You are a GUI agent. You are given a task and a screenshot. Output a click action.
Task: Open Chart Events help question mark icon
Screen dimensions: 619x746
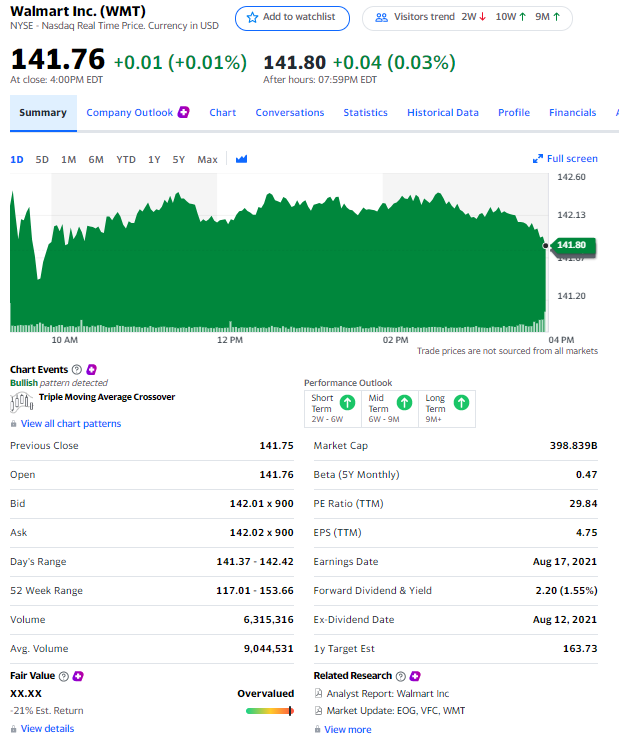coord(77,370)
